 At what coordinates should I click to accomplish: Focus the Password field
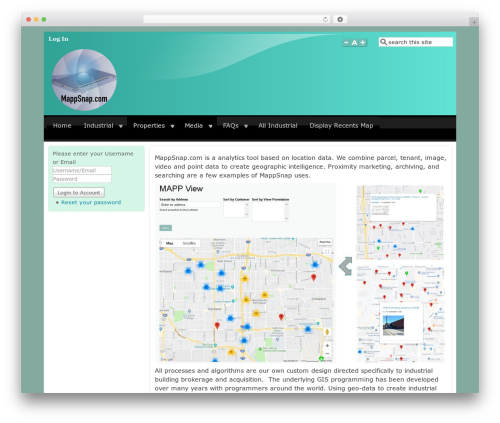coord(82,179)
